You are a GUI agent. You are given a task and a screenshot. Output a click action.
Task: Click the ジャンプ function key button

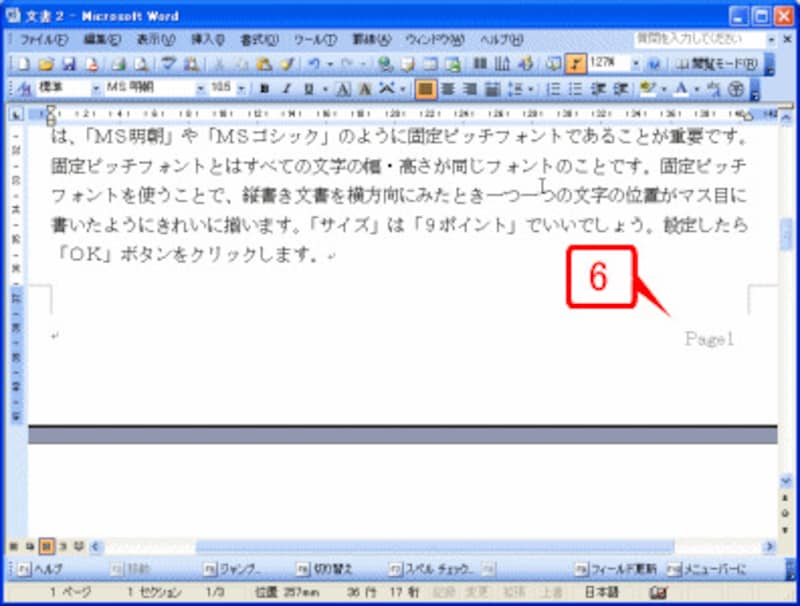coord(232,569)
